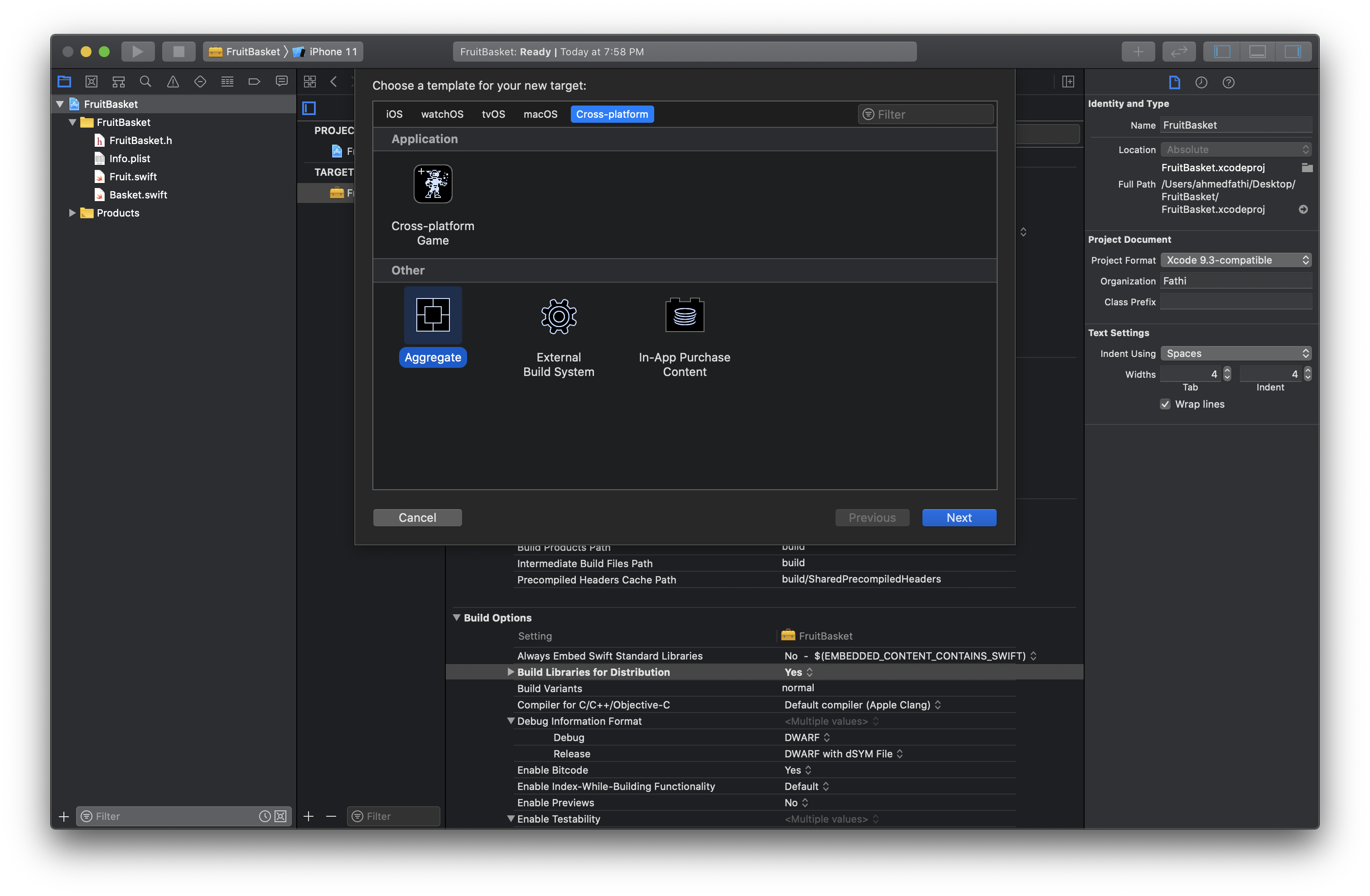Remove the selected target with minus button
Screen dimensions: 1370x896
[x=331, y=816]
